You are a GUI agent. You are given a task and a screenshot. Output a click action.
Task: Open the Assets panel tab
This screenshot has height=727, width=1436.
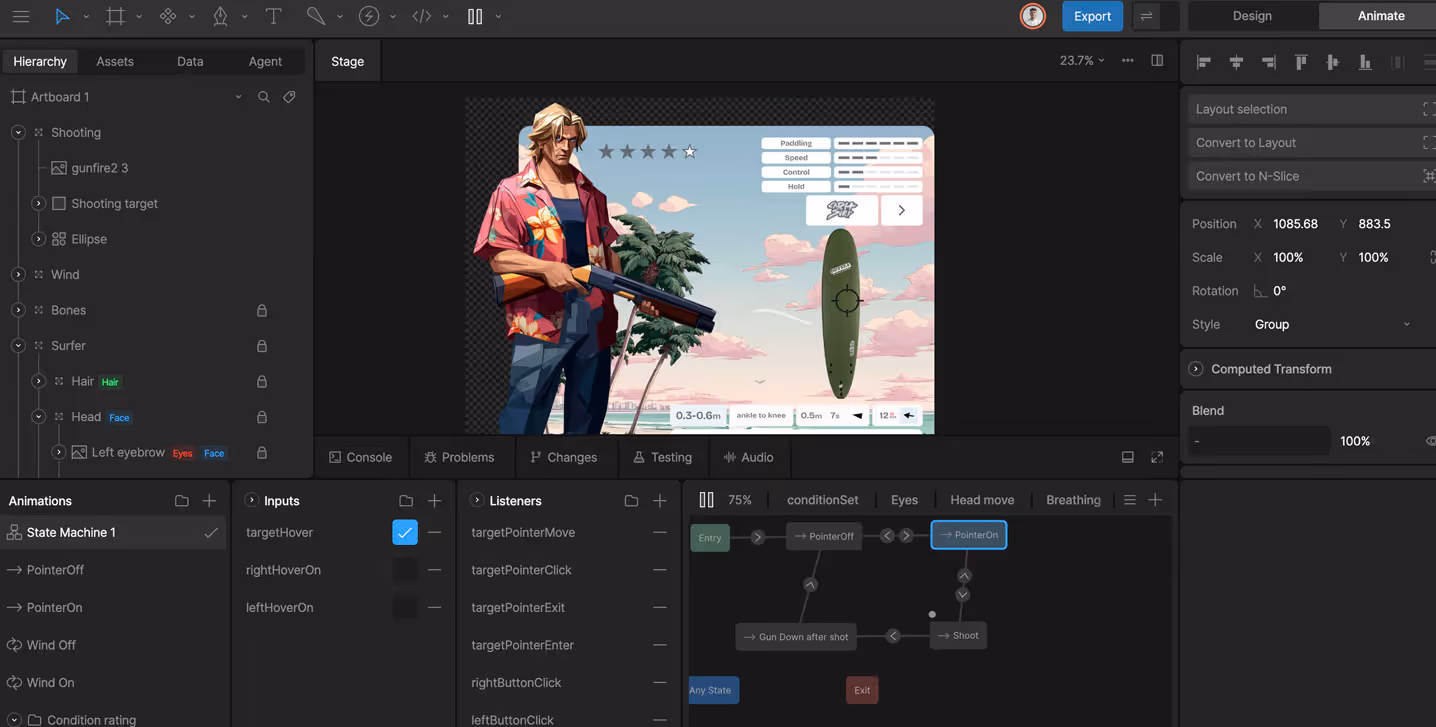(x=115, y=60)
